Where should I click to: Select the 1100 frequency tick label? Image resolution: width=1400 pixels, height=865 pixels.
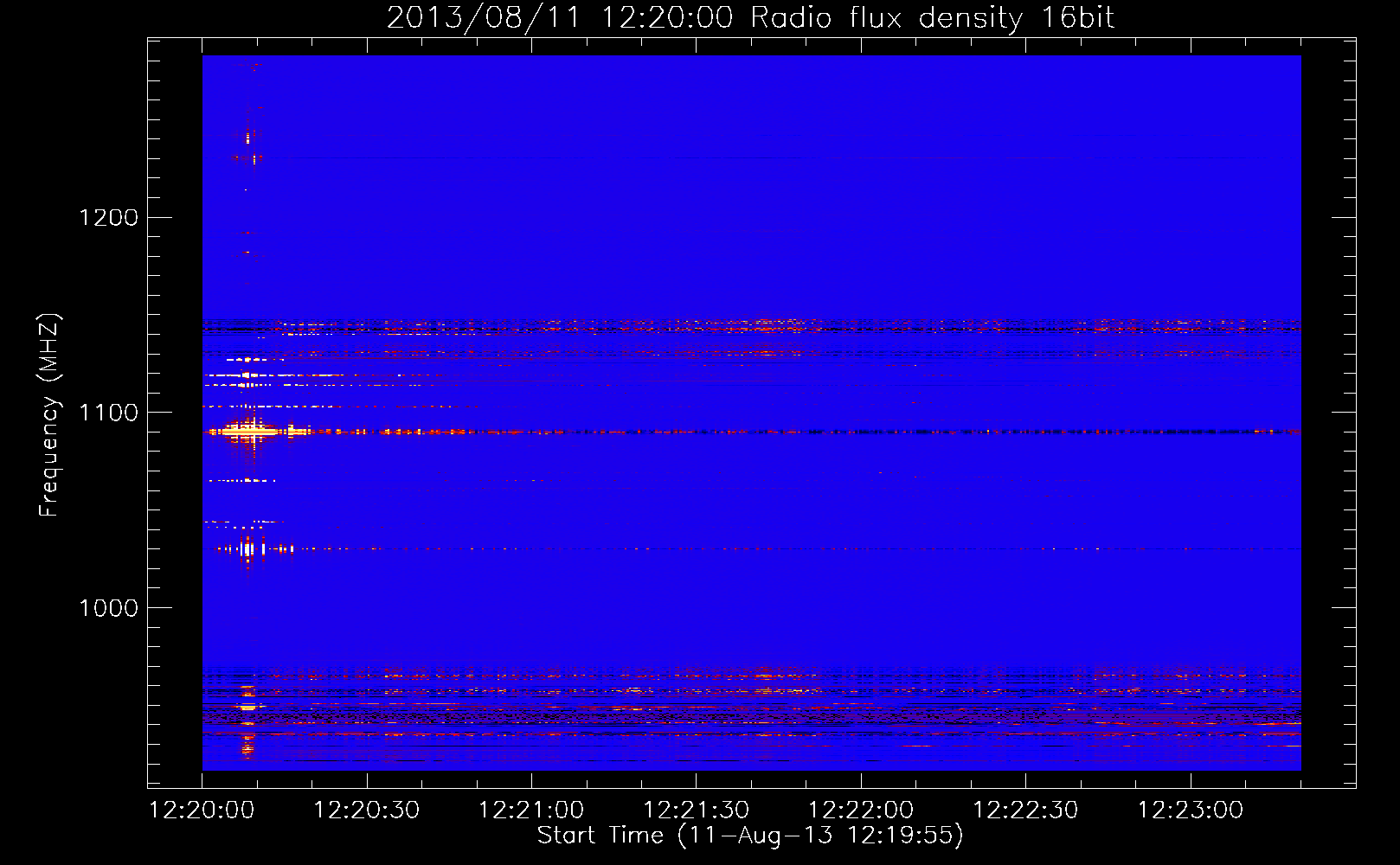[108, 413]
